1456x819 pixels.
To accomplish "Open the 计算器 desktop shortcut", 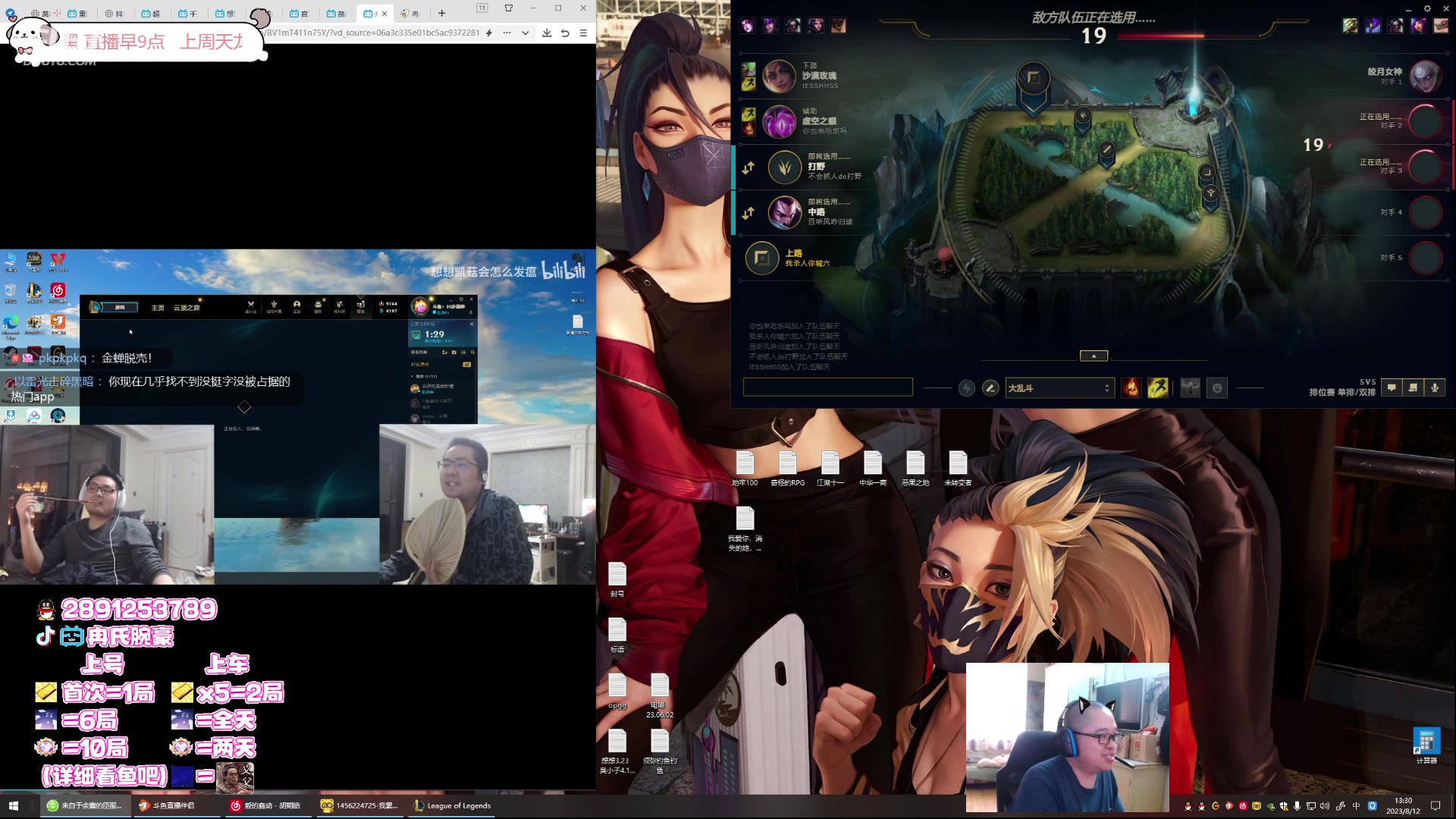I will pyautogui.click(x=1426, y=745).
